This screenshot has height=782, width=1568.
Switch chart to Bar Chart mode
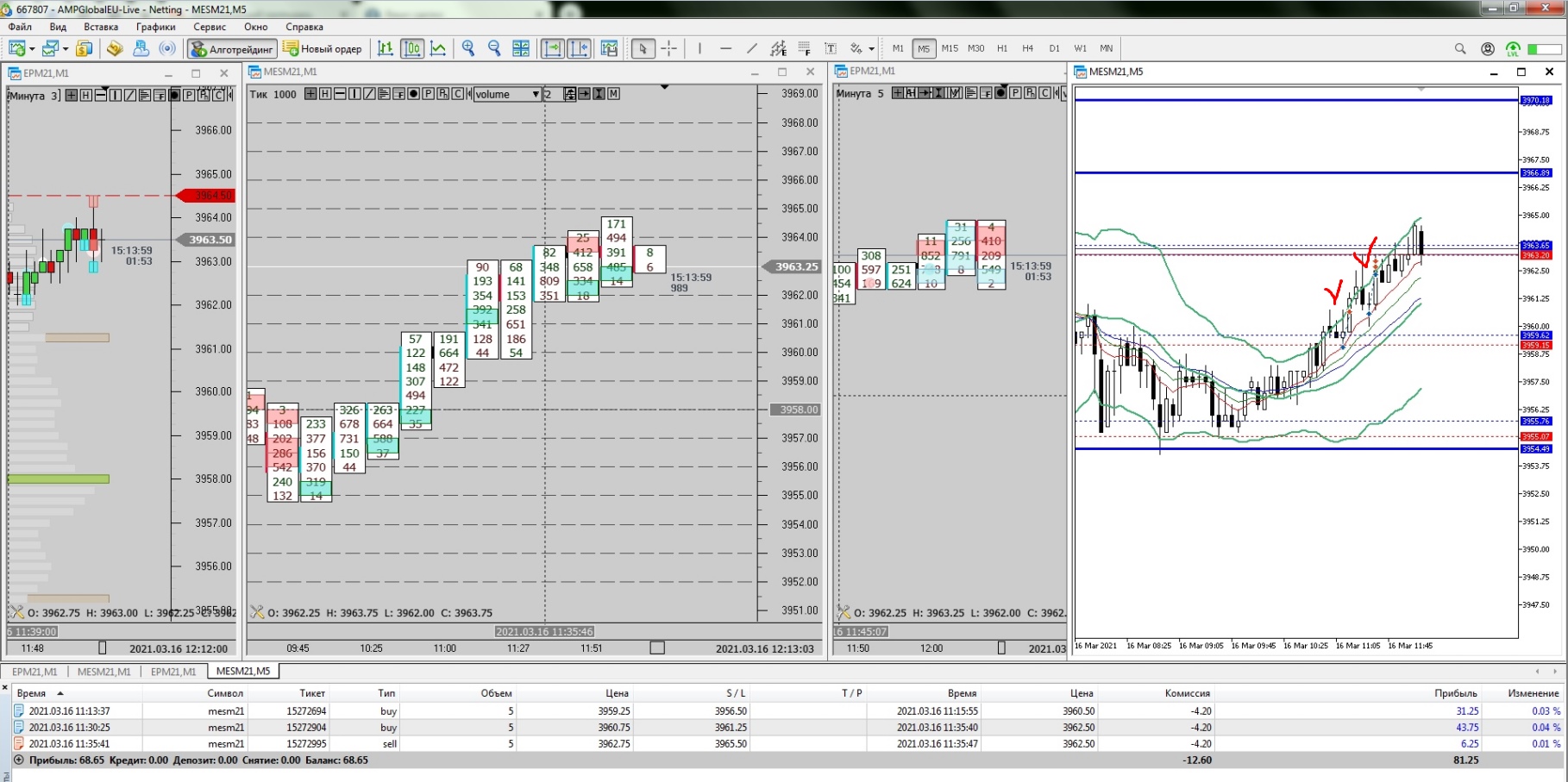coord(386,48)
